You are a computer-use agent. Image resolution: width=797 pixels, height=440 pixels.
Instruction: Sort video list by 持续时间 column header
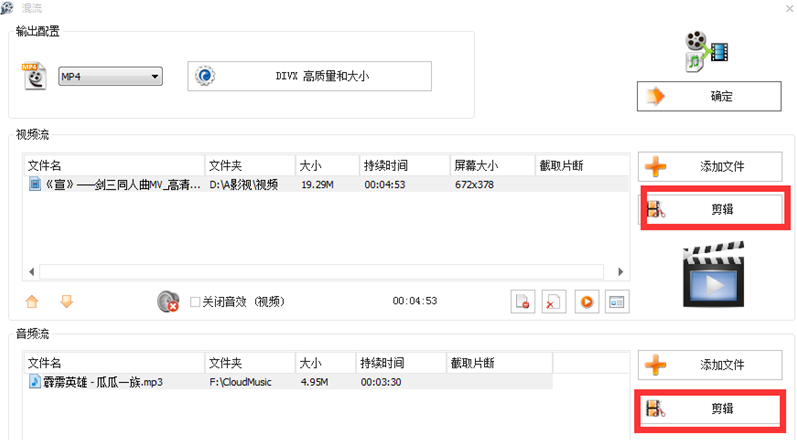[x=403, y=165]
